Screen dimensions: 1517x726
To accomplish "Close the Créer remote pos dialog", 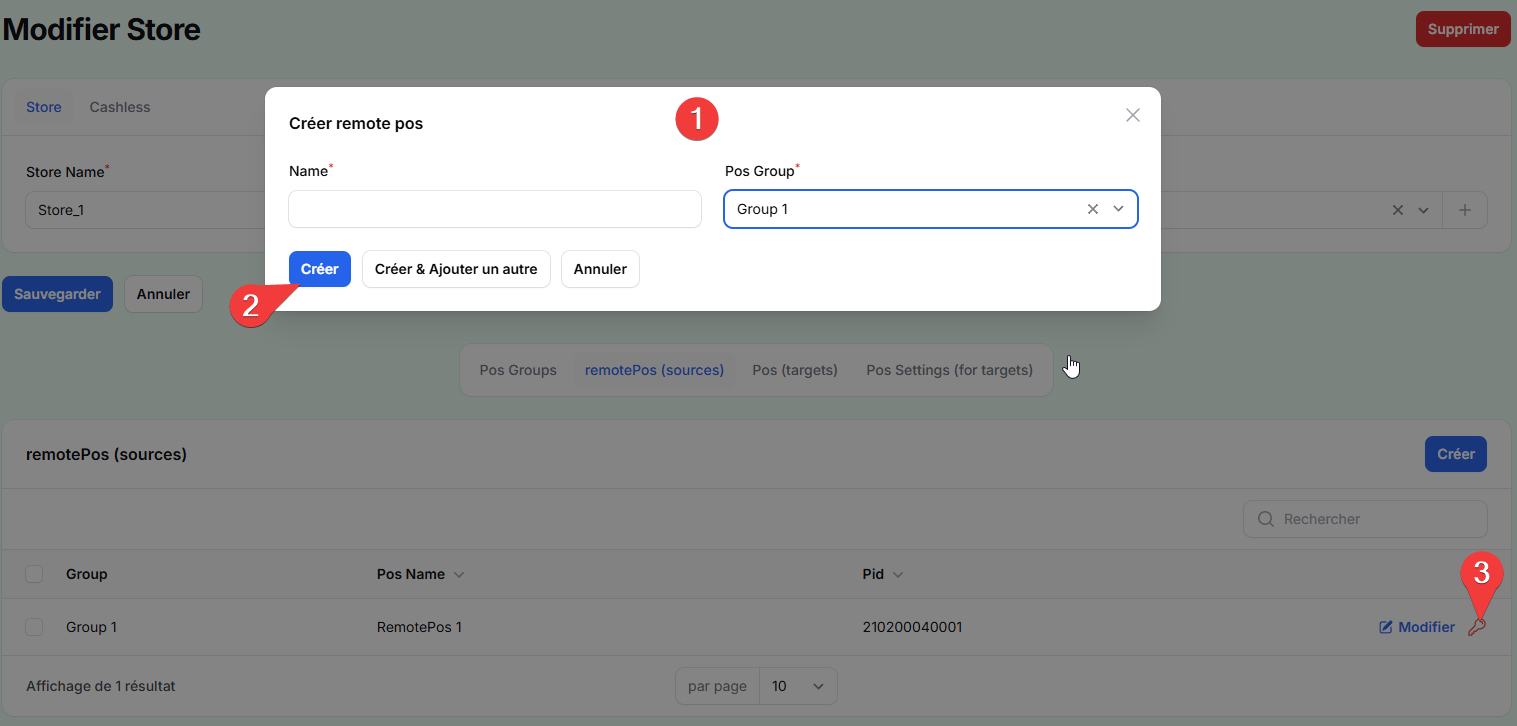I will pos(1133,115).
